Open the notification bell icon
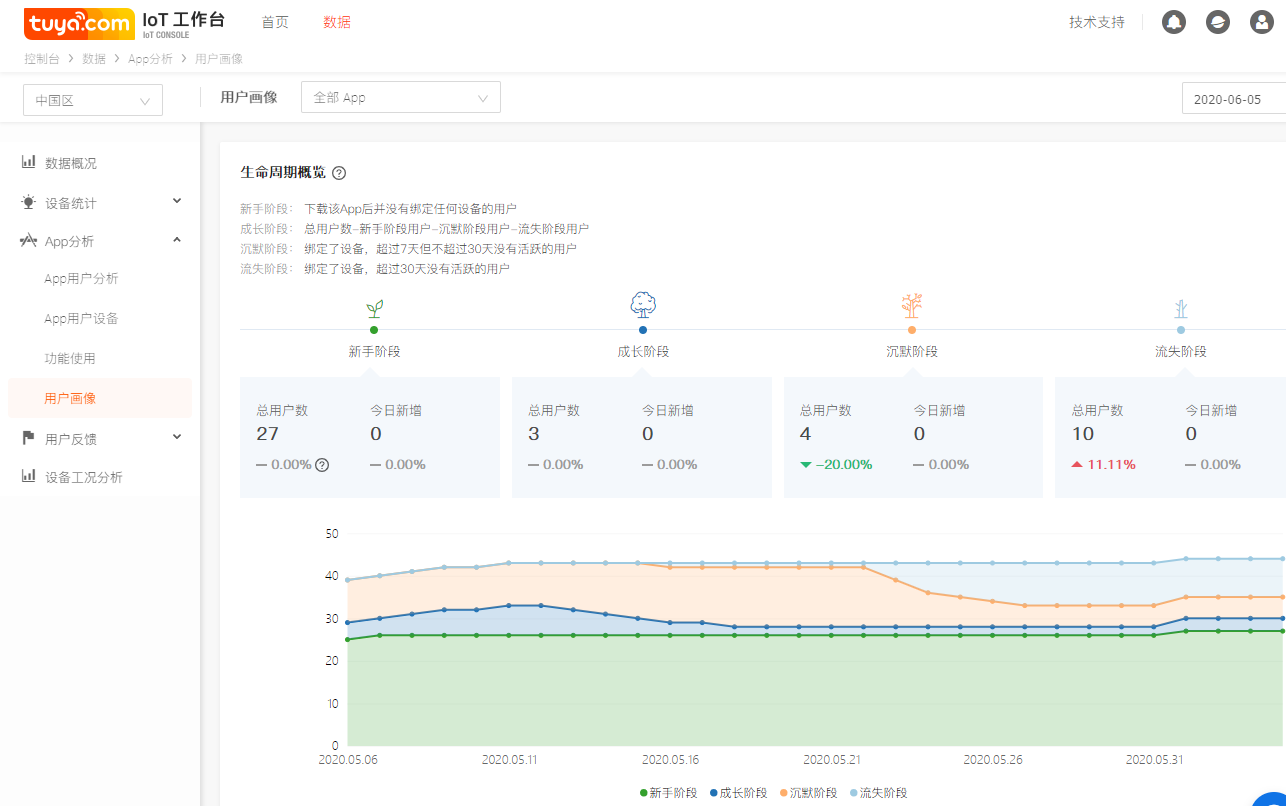 click(1174, 22)
